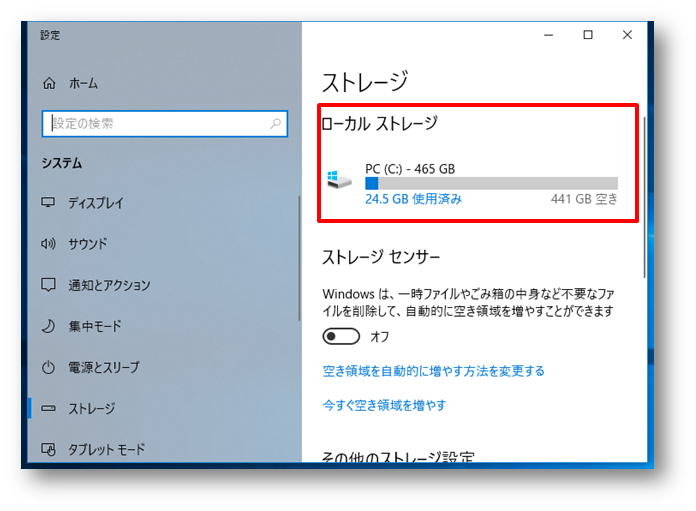
Task: Open サウンド settings
Action: (x=87, y=244)
